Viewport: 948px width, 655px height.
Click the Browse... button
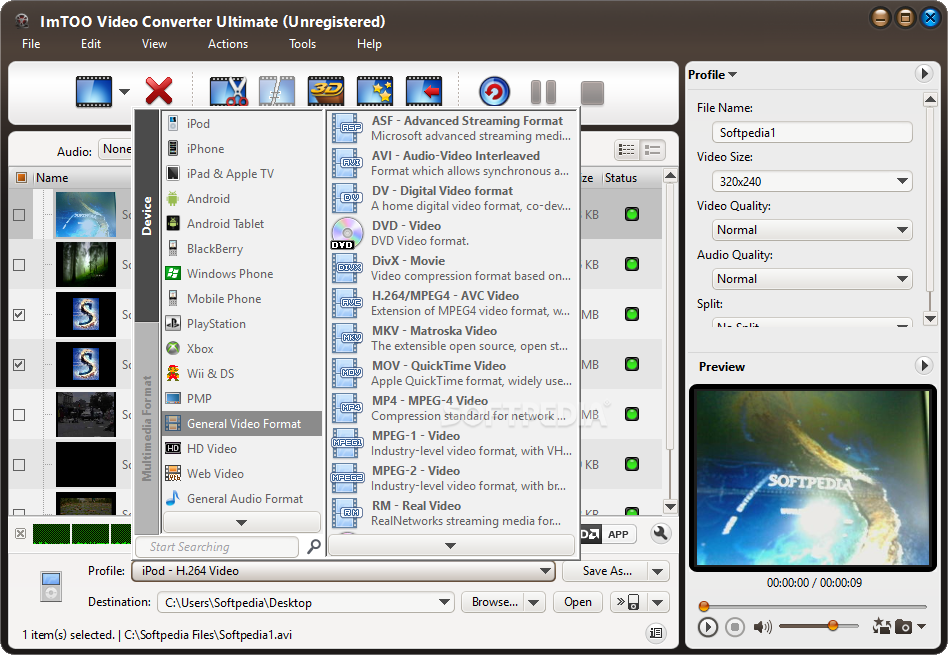click(x=494, y=602)
